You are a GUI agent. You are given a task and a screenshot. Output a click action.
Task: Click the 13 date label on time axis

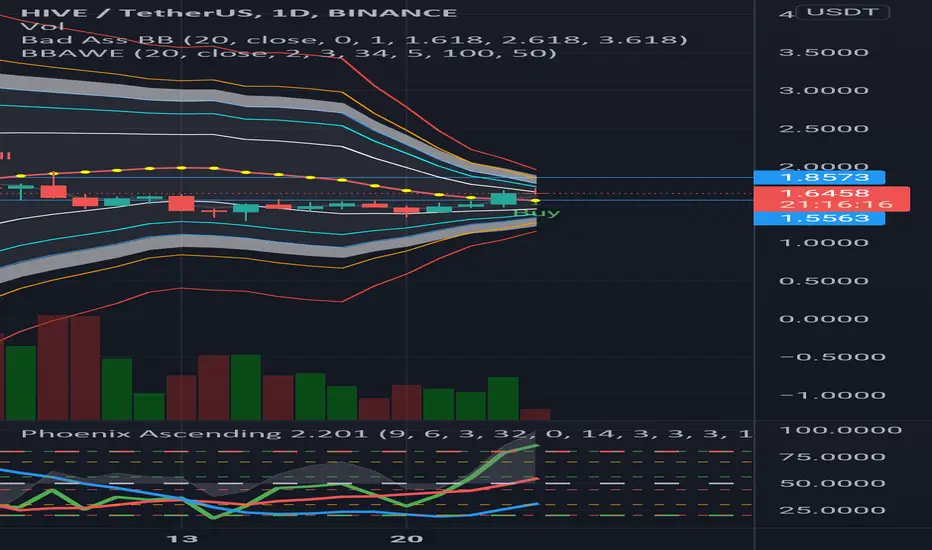point(182,539)
